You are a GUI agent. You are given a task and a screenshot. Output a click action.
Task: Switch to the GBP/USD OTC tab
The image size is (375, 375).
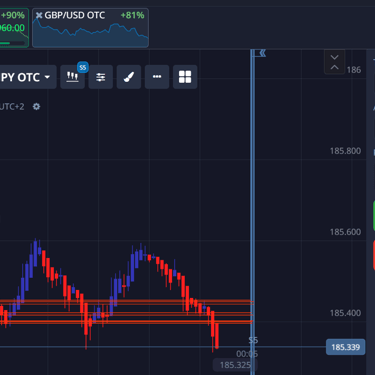point(90,28)
